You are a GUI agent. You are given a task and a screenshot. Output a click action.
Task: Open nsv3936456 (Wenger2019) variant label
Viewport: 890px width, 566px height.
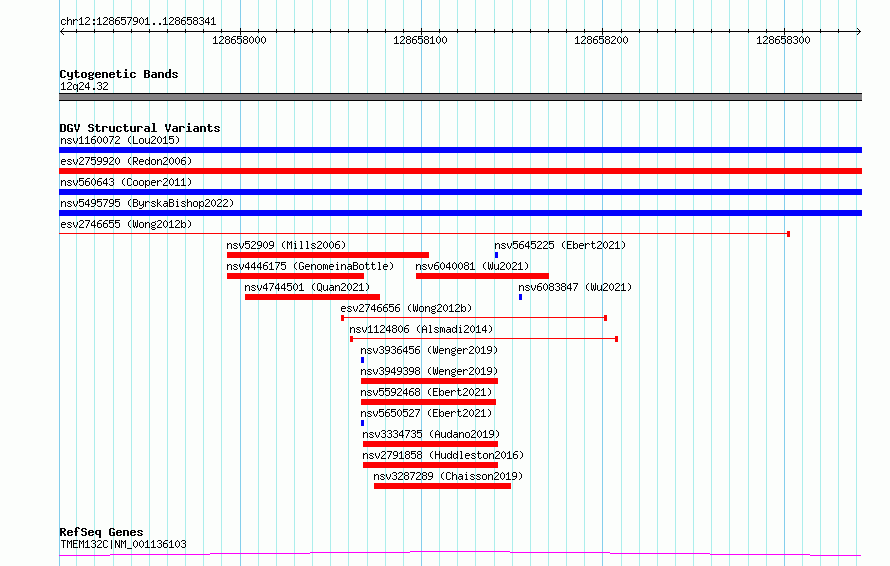(x=429, y=350)
